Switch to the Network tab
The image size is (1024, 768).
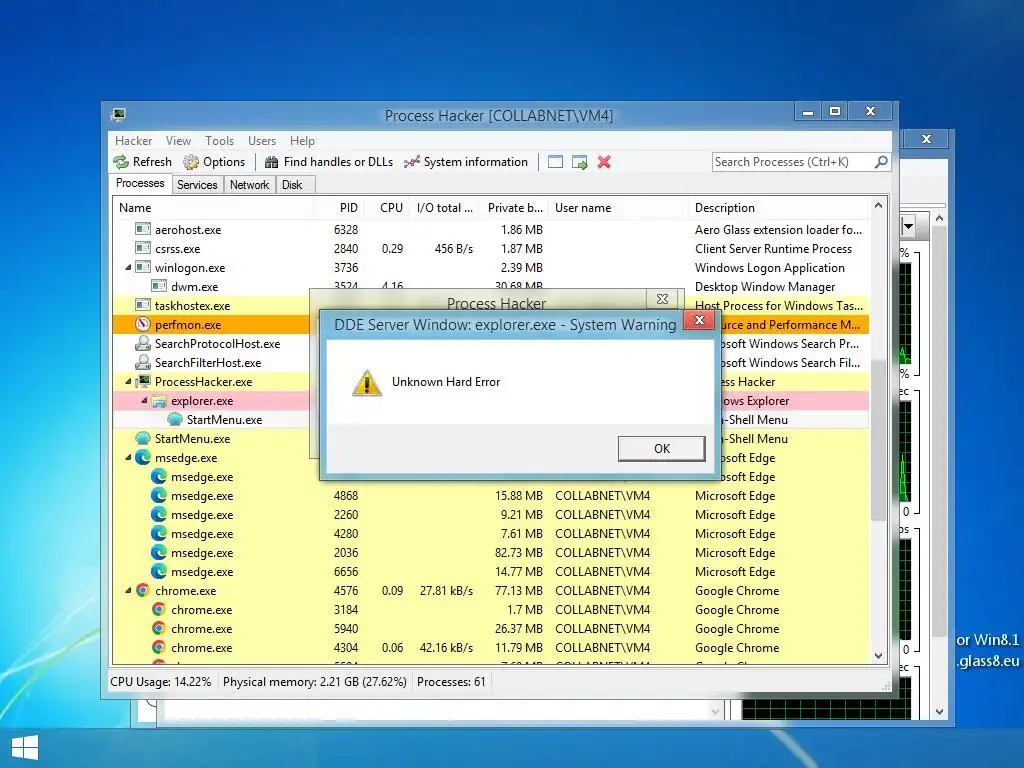pos(249,185)
